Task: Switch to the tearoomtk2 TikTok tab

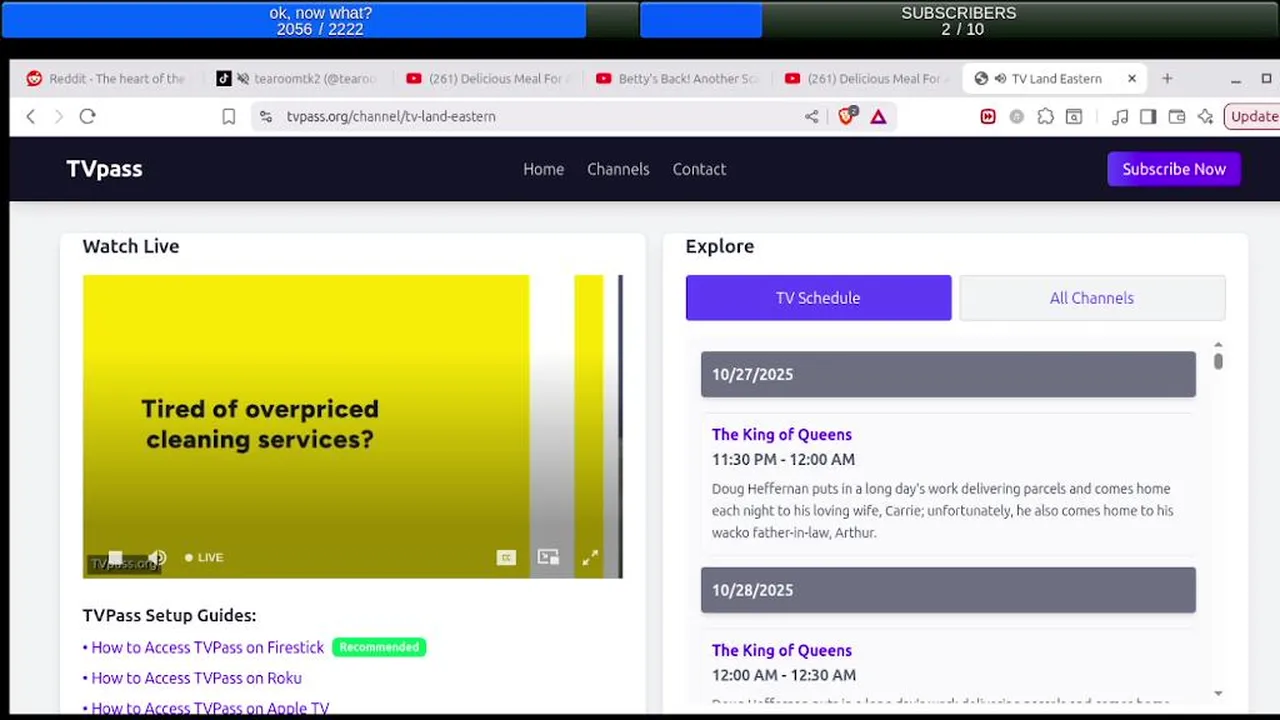Action: tap(297, 79)
